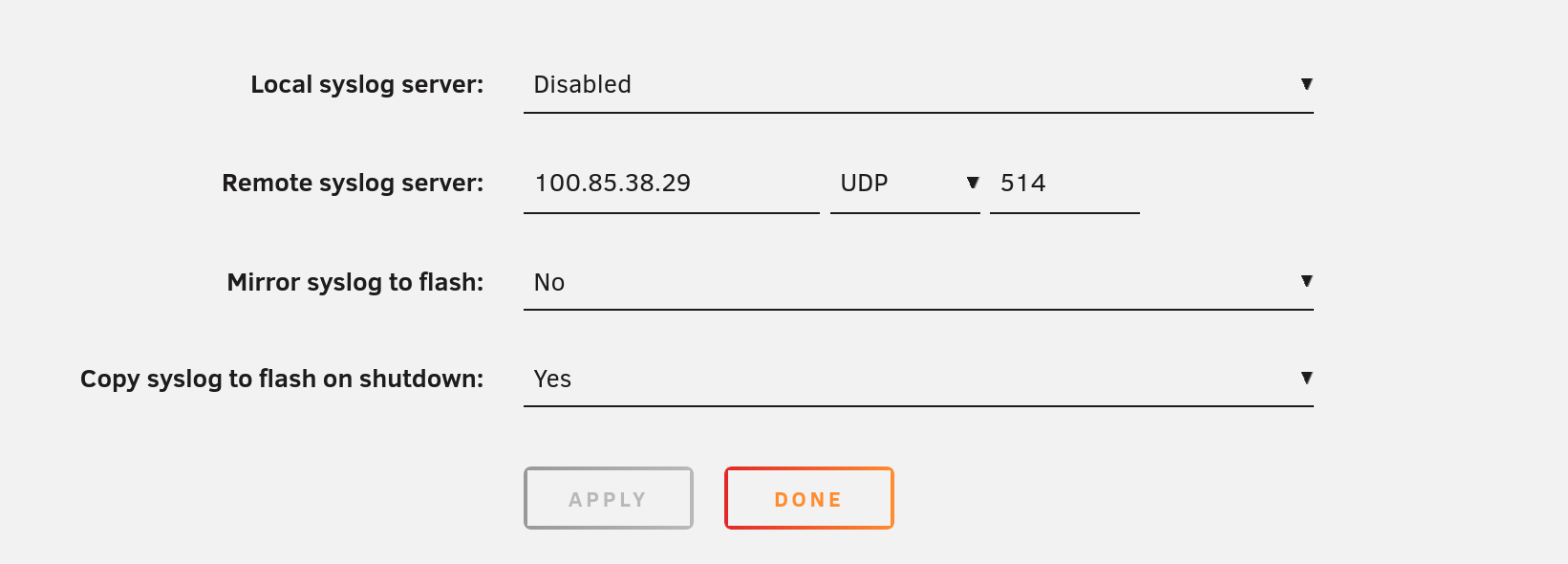1568x564 pixels.
Task: Click the dropdown arrow next to Disabled
Action: [1307, 84]
